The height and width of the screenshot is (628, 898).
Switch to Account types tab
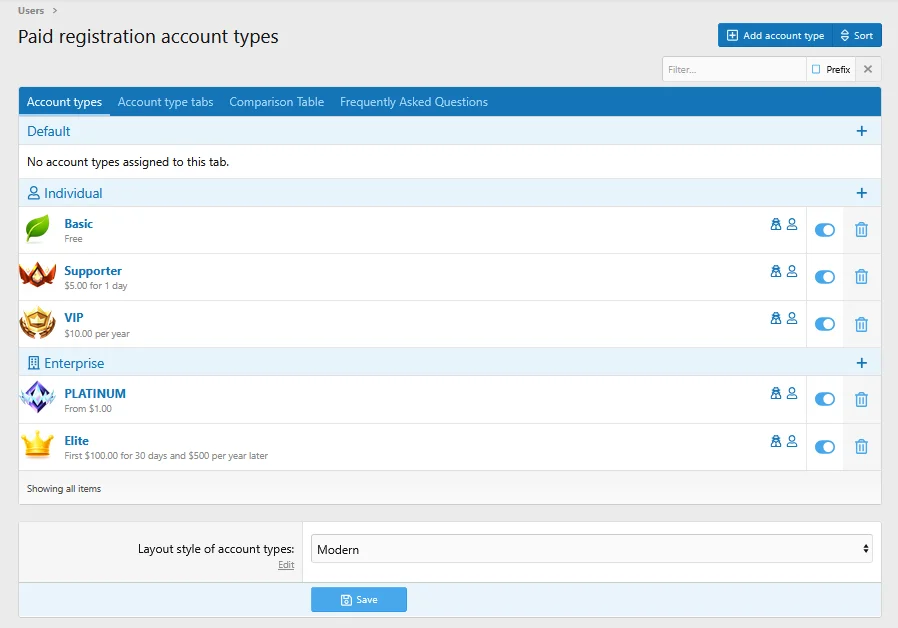pyautogui.click(x=64, y=102)
